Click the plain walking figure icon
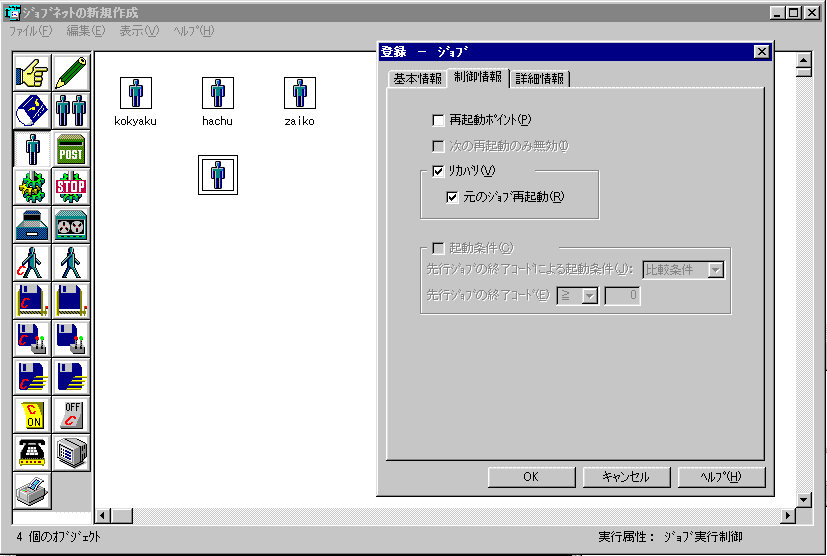This screenshot has height=556, width=827. (71, 263)
